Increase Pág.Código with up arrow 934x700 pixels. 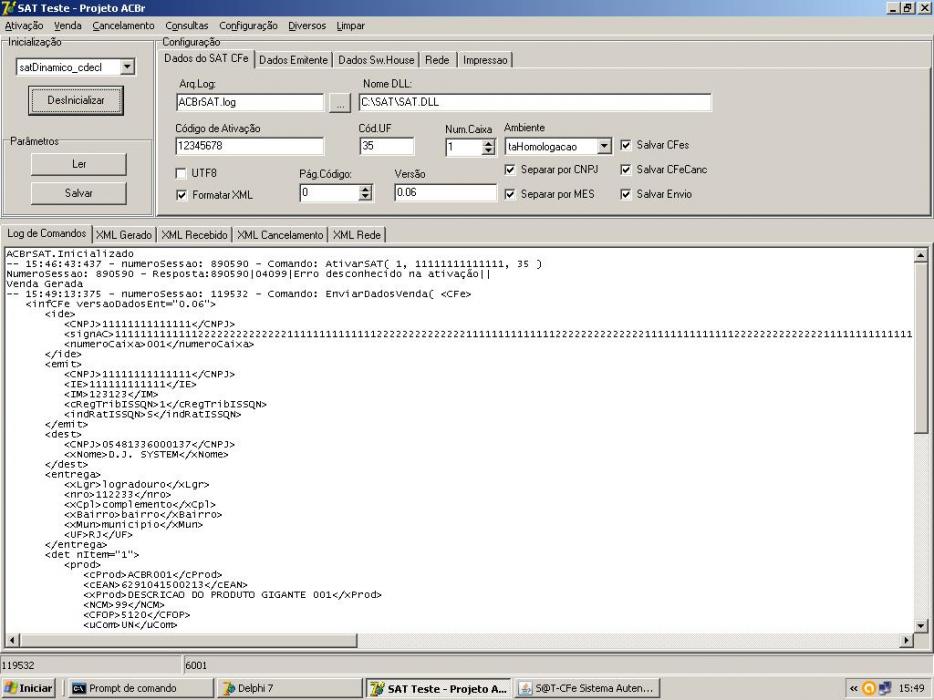(x=366, y=189)
